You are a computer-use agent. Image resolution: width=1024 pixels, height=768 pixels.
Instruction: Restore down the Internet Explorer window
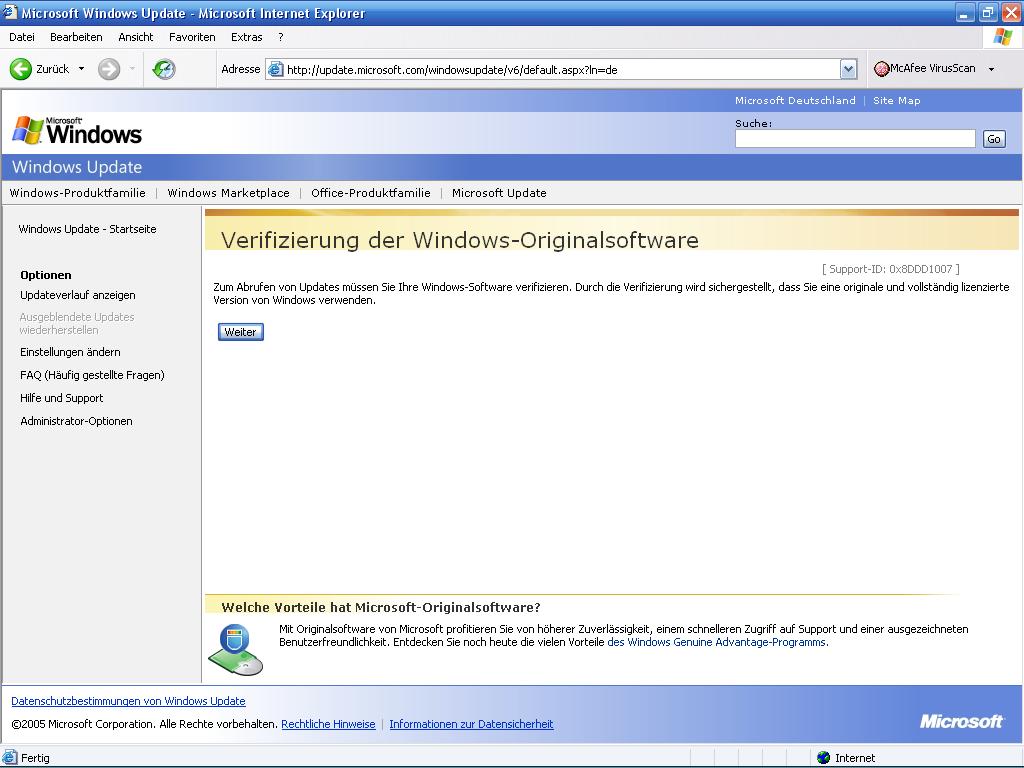[x=988, y=12]
